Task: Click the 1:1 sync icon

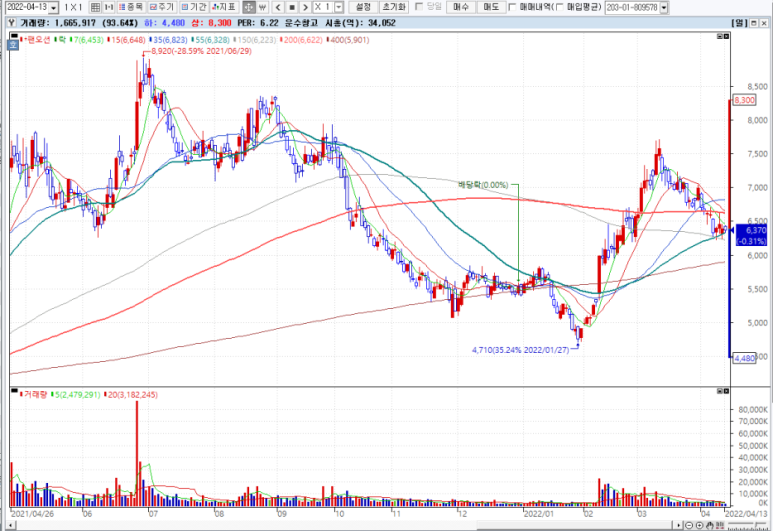Action: [x=108, y=7]
